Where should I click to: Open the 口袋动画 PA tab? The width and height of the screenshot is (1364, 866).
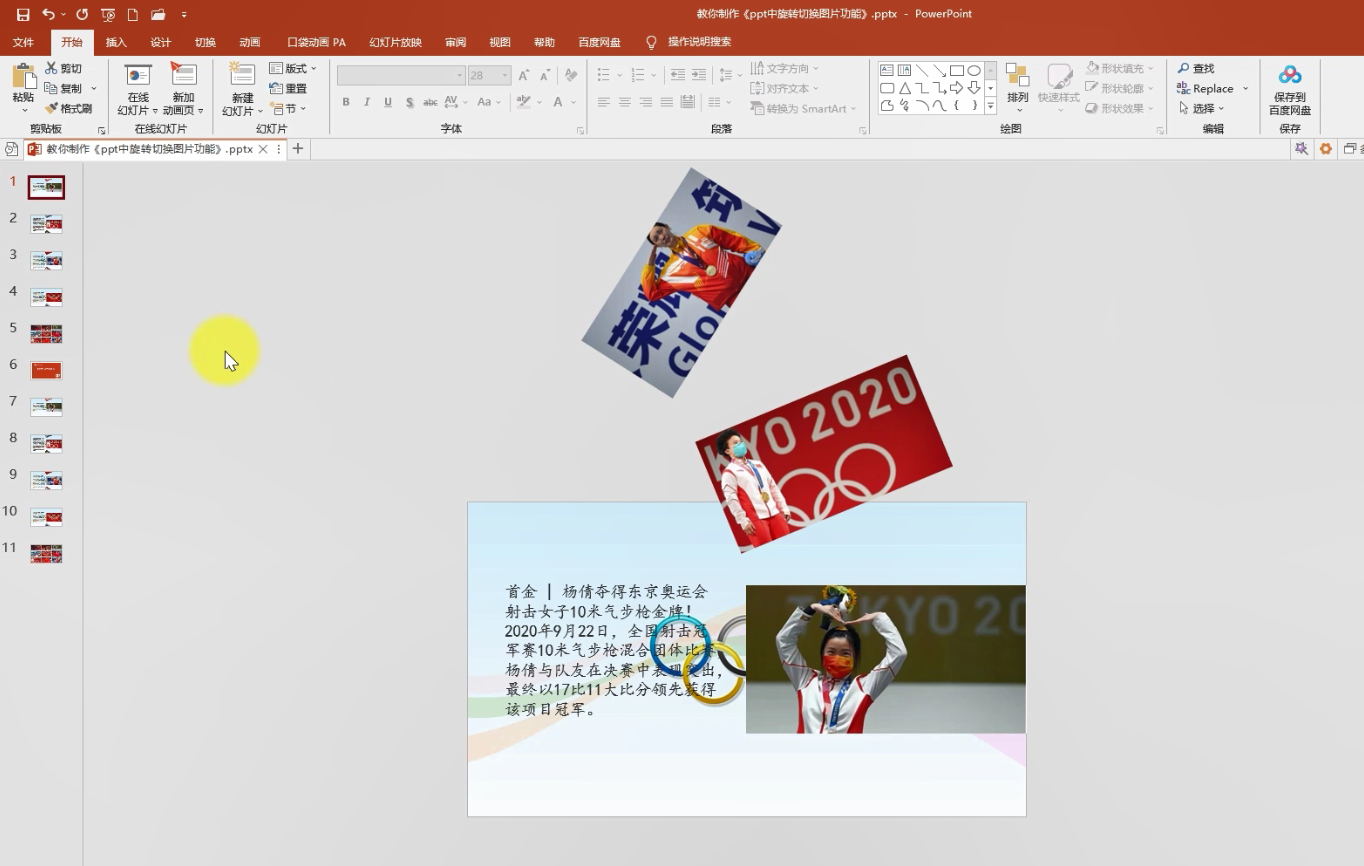[x=316, y=42]
